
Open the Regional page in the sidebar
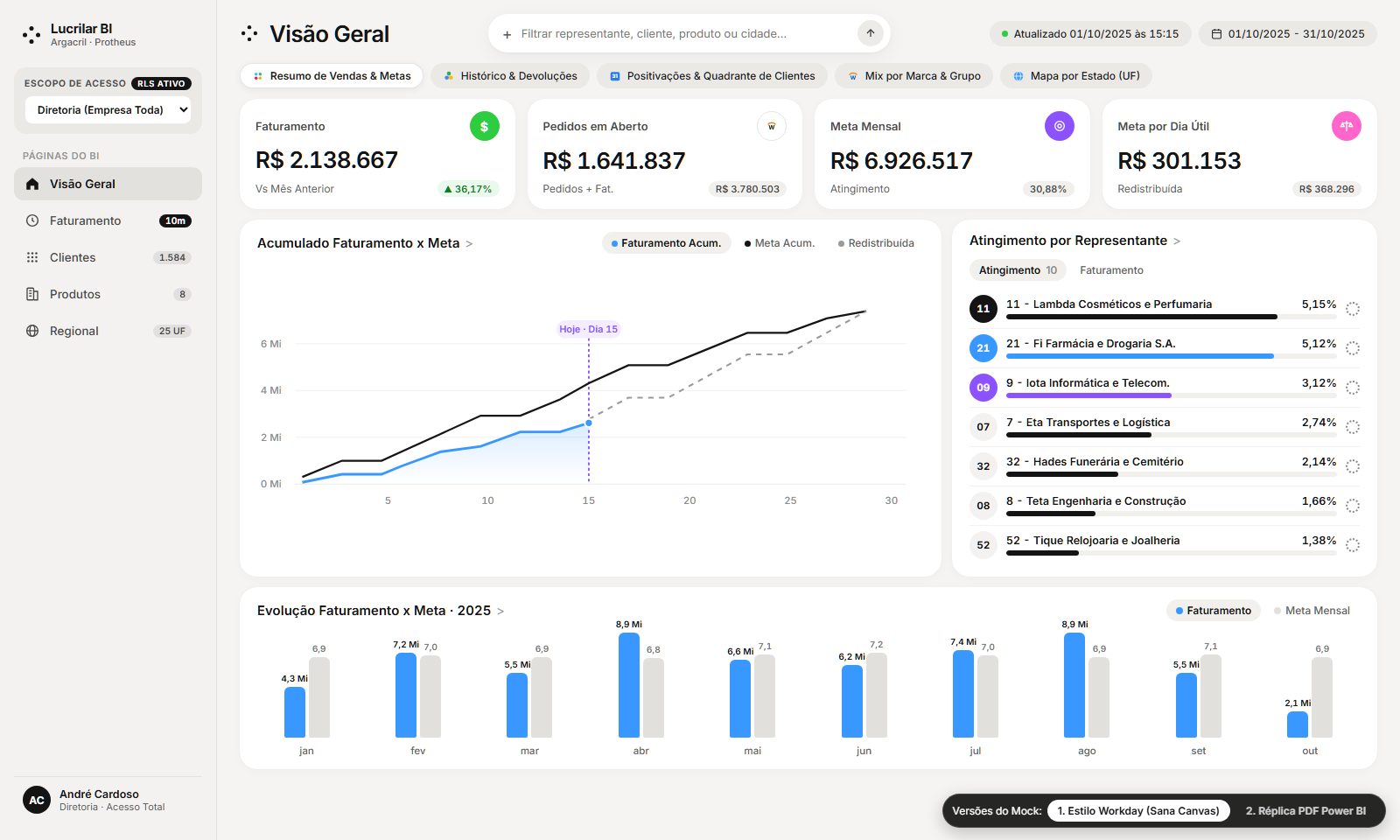pos(108,331)
